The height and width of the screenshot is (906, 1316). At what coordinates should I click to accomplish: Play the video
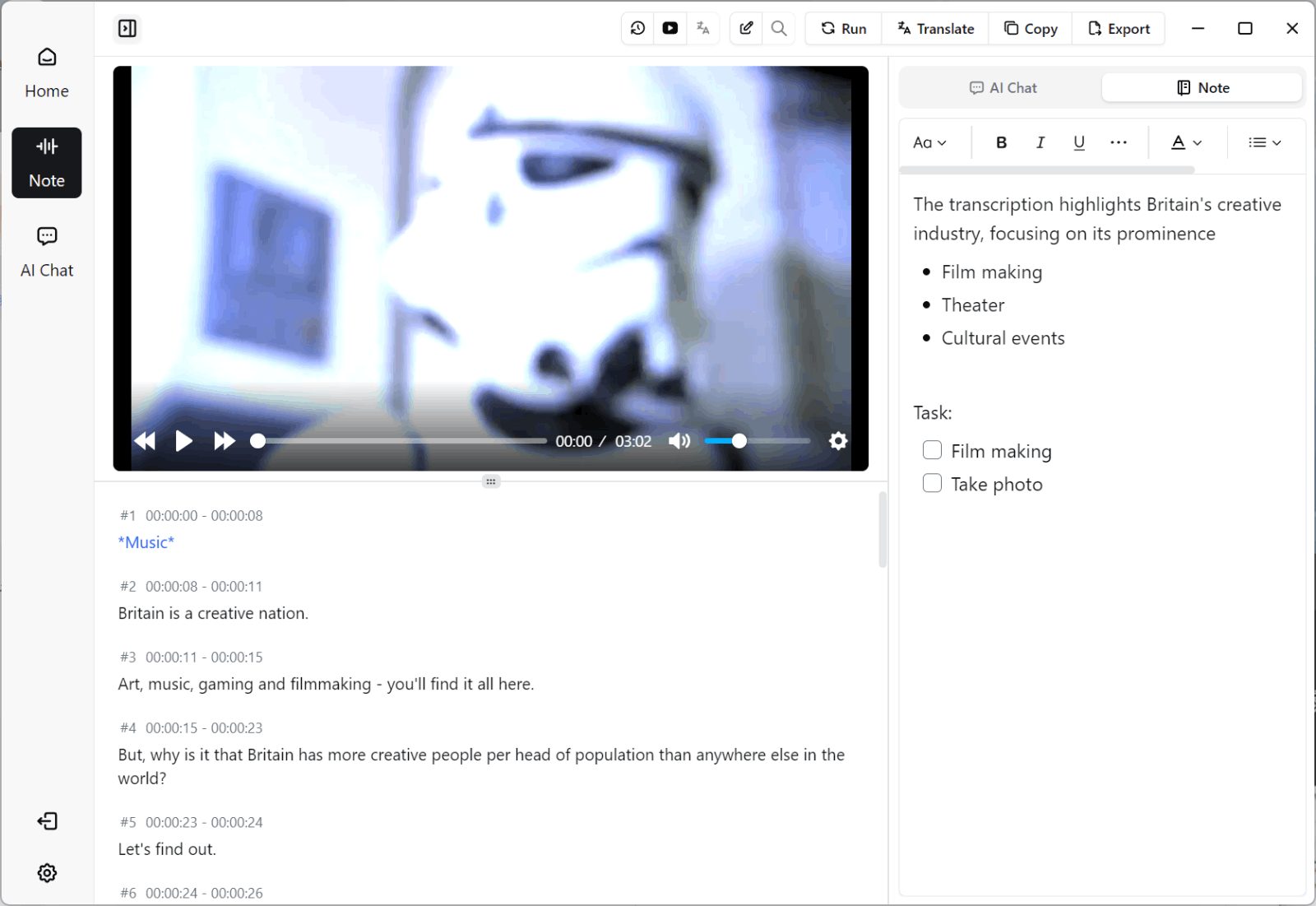tap(184, 441)
